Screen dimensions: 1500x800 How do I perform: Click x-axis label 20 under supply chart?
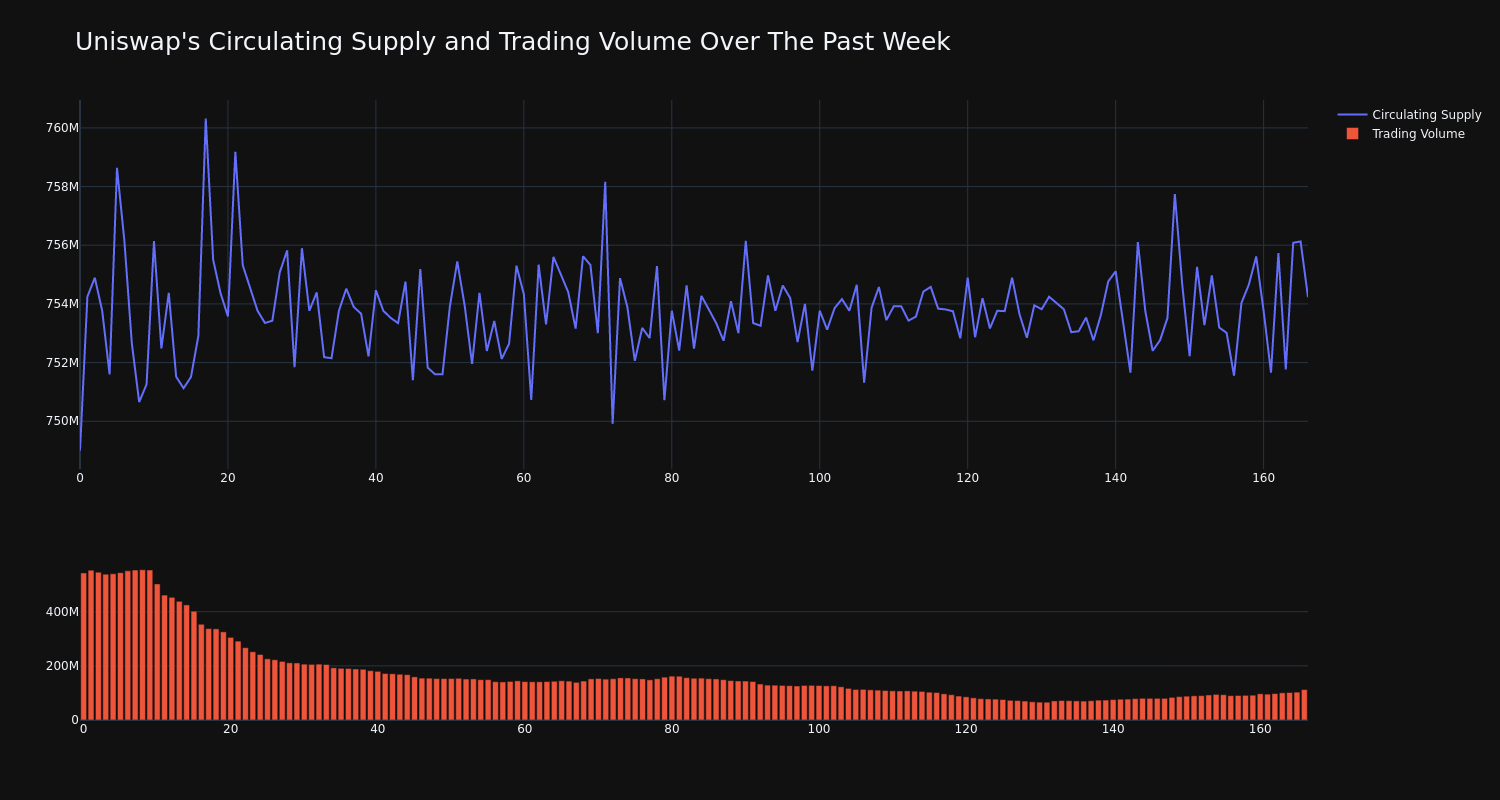click(228, 478)
